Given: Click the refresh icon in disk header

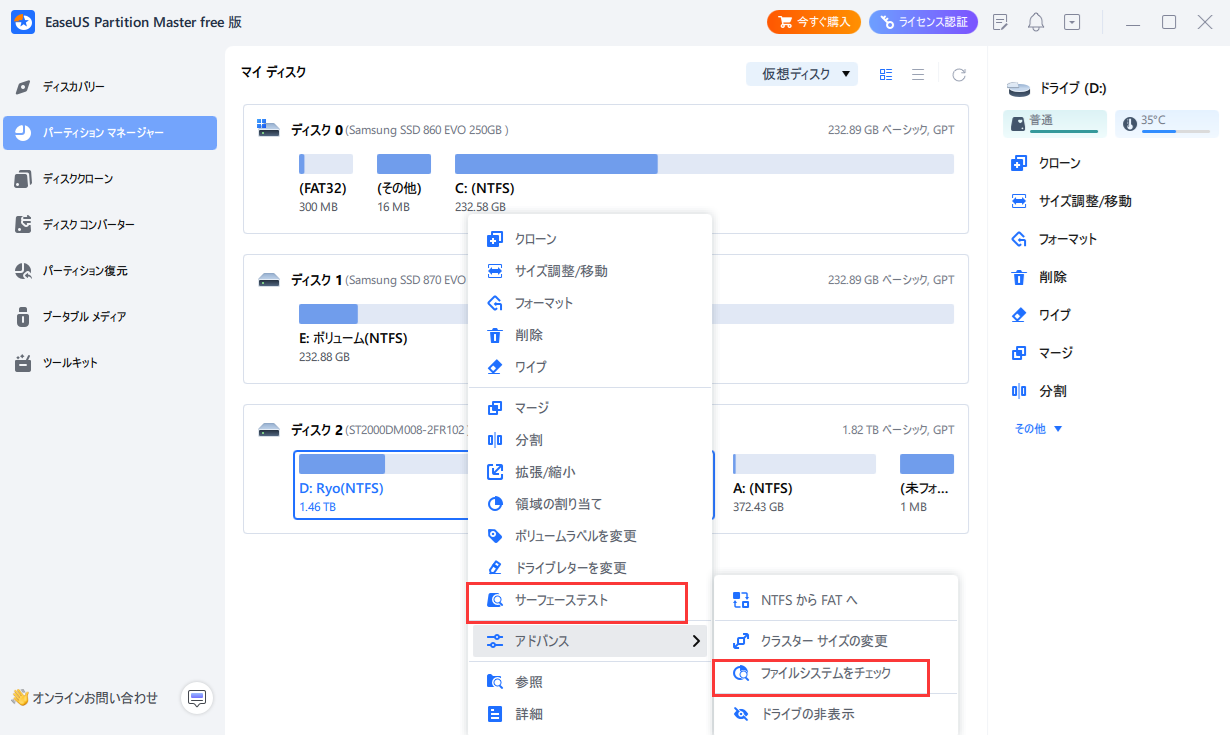Looking at the screenshot, I should [x=959, y=75].
